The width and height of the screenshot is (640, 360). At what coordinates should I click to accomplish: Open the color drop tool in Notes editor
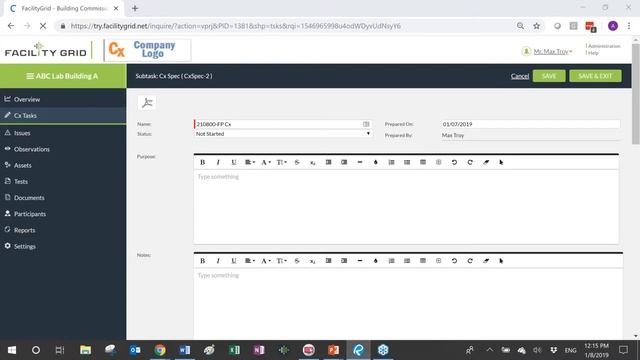pyautogui.click(x=376, y=261)
